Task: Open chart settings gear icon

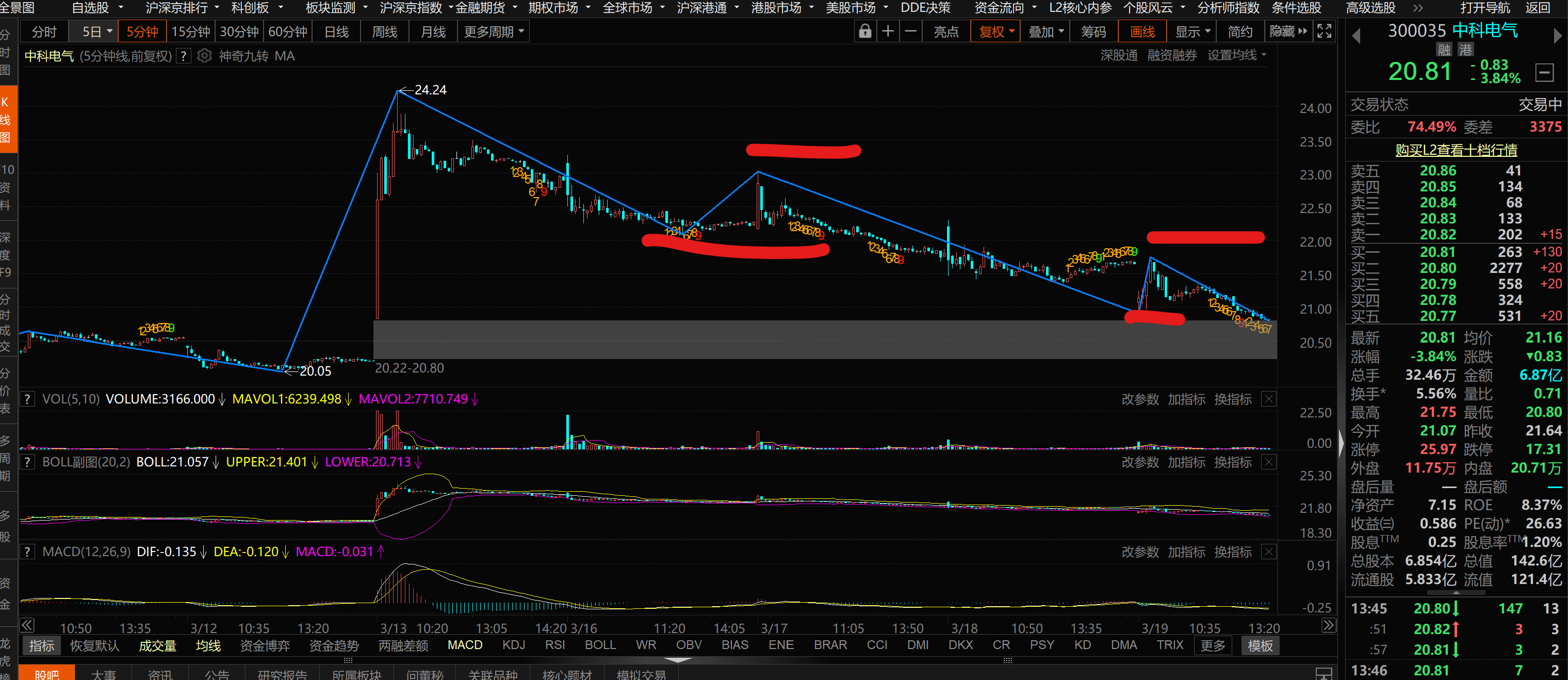Action: coord(205,56)
